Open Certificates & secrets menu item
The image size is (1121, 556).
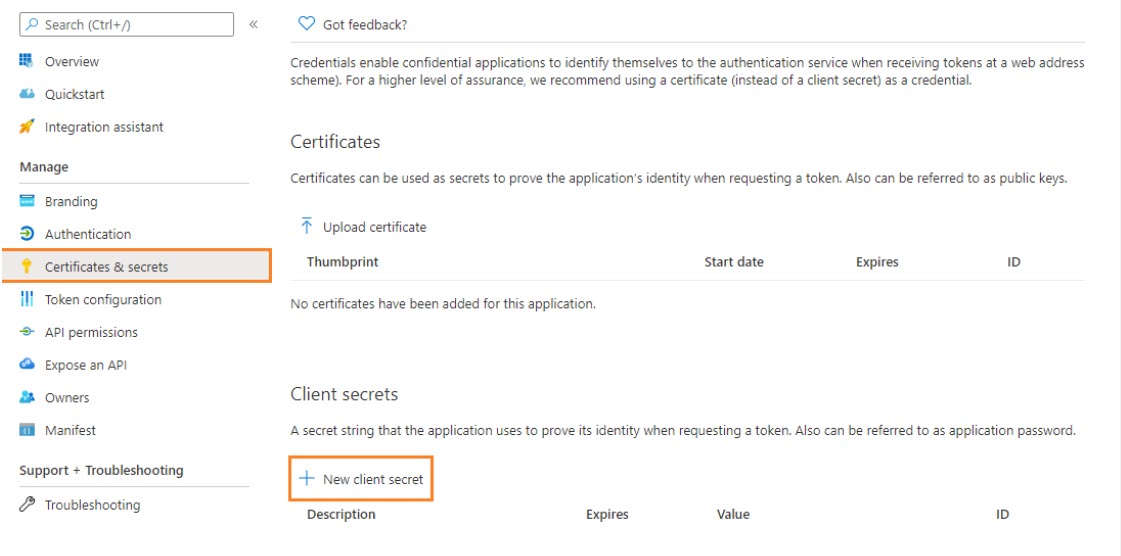(x=106, y=267)
